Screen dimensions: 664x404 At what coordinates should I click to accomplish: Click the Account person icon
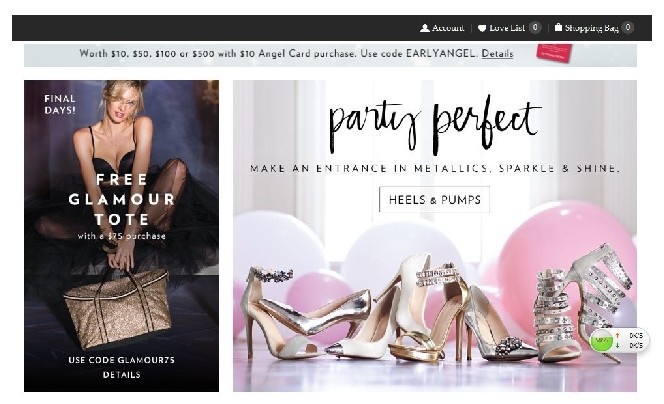pos(425,28)
